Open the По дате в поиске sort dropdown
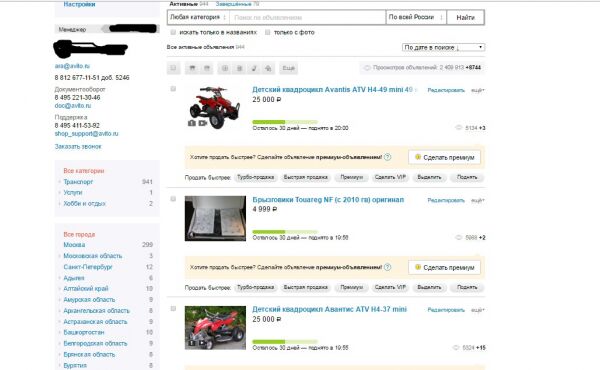The image size is (600, 370). pos(443,47)
